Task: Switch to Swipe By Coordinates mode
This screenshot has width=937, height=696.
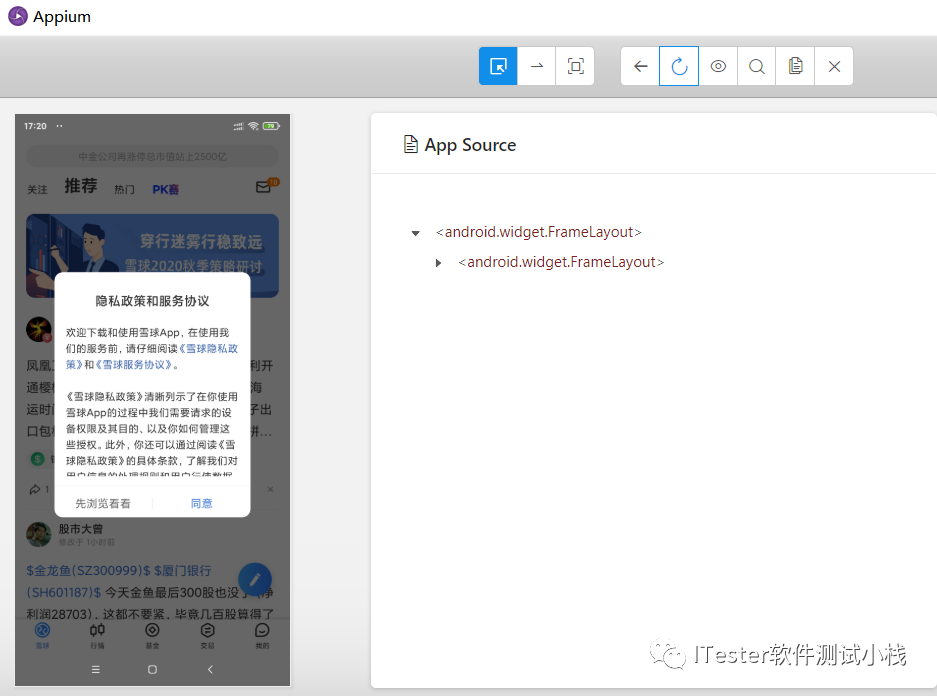Action: click(x=537, y=66)
